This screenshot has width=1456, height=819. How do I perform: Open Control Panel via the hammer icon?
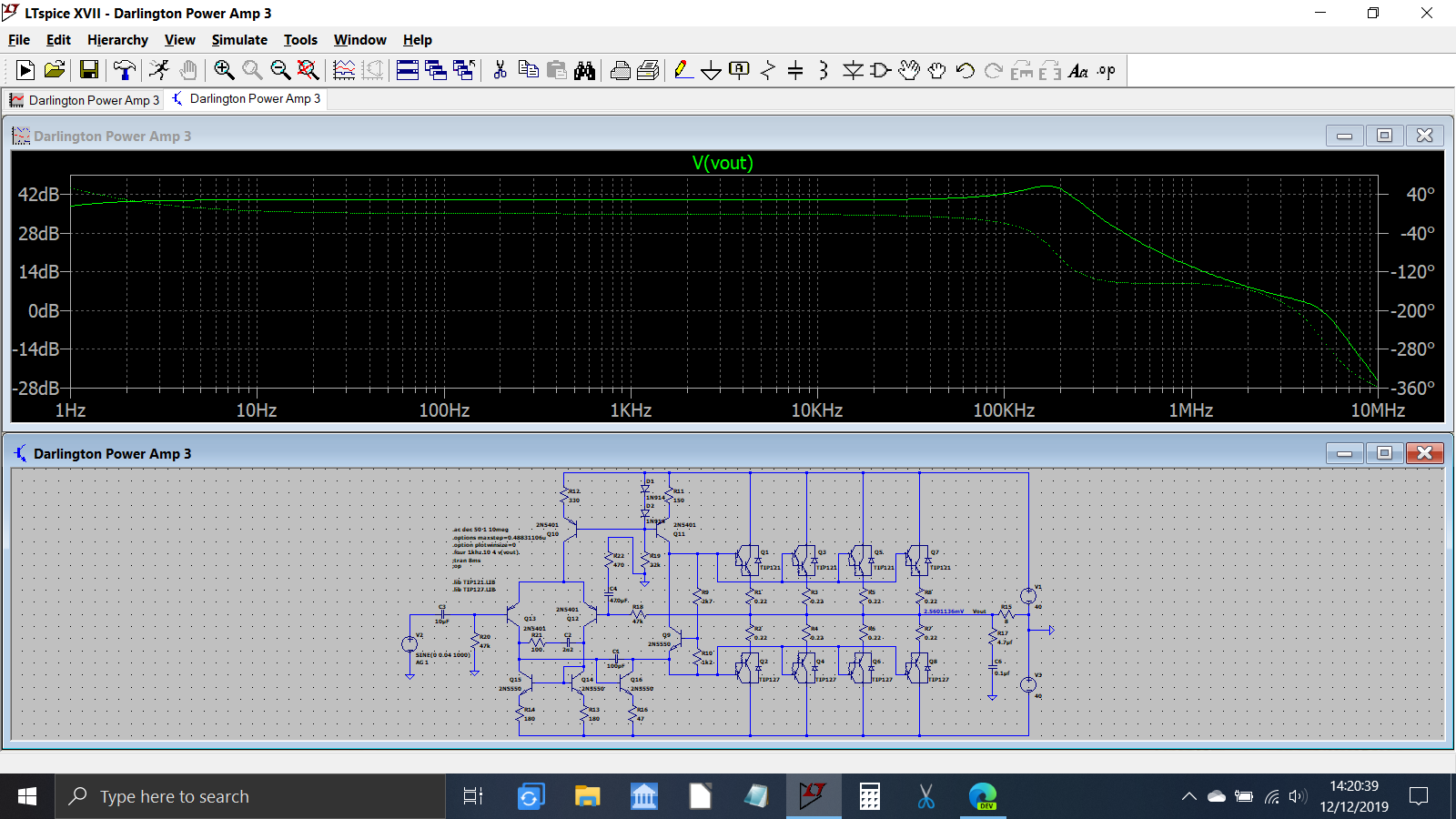(x=125, y=70)
